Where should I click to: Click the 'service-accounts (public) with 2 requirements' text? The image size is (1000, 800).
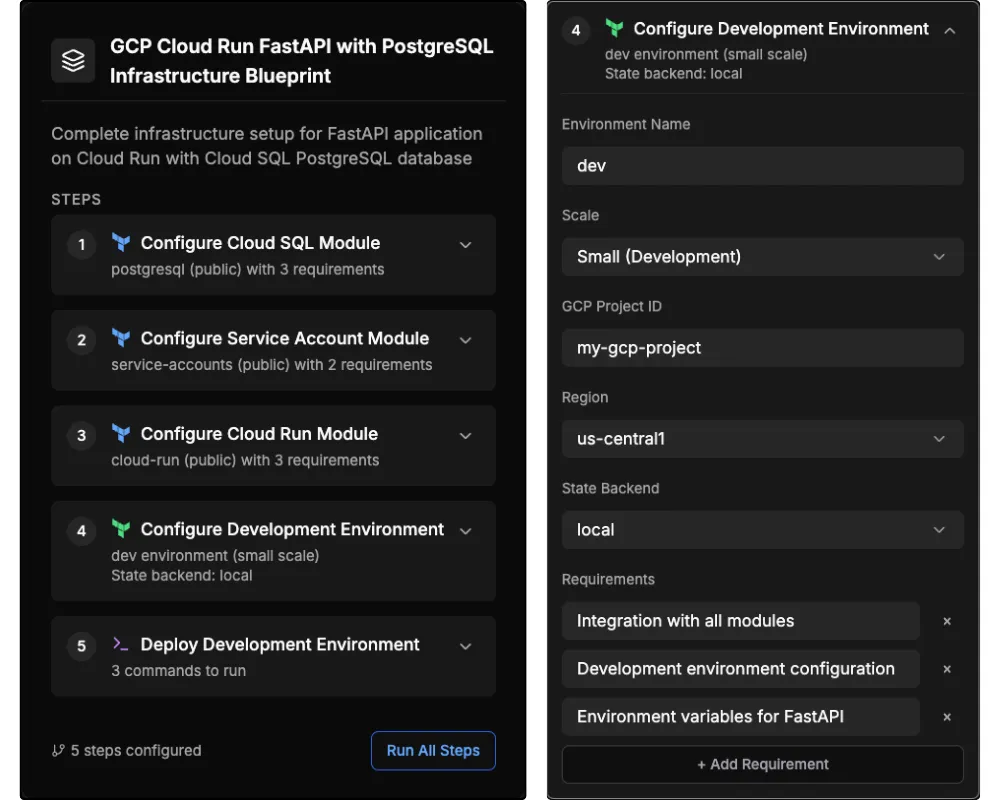point(272,365)
